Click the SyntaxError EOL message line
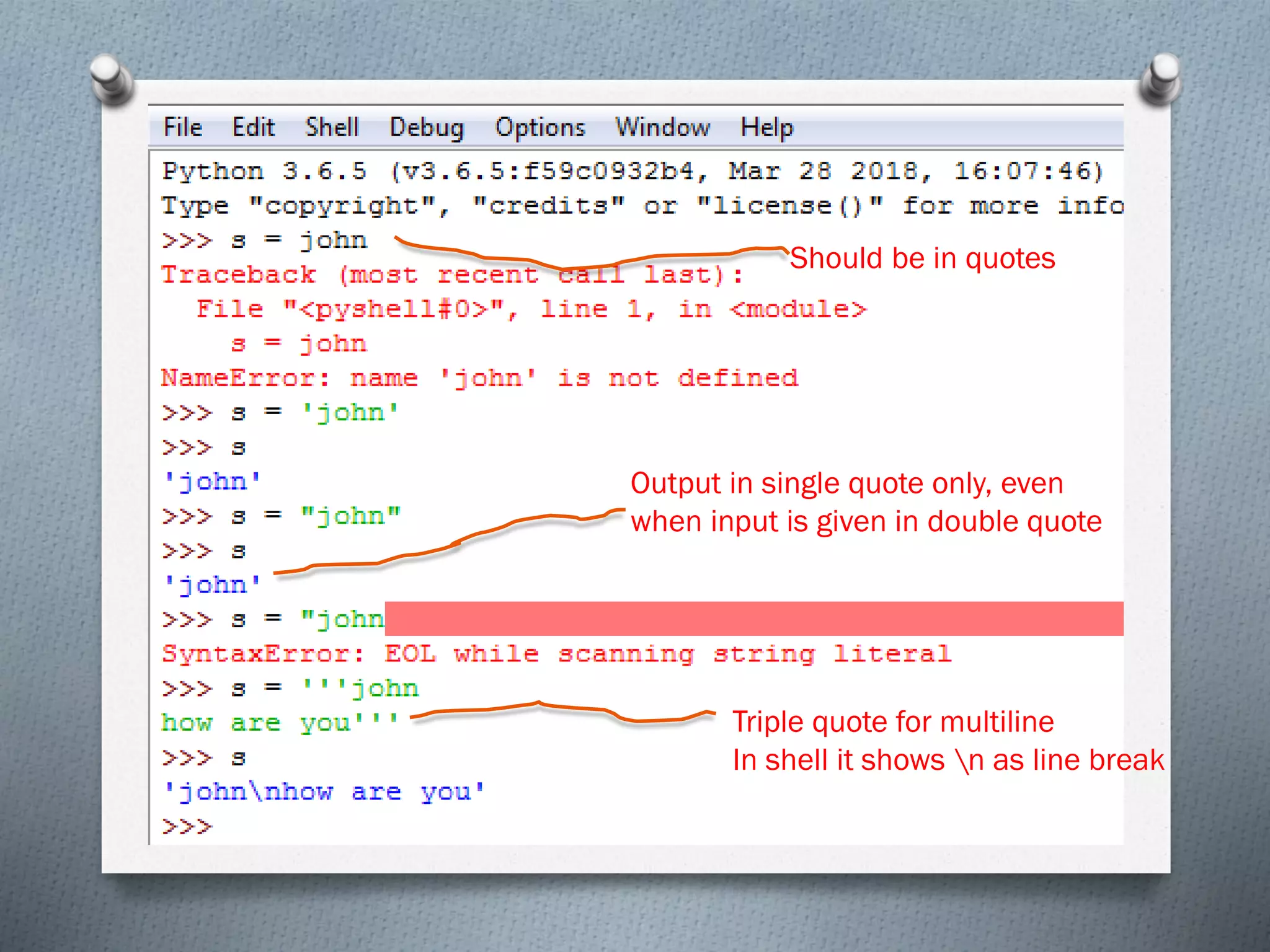Viewport: 1270px width, 952px height. 556,654
